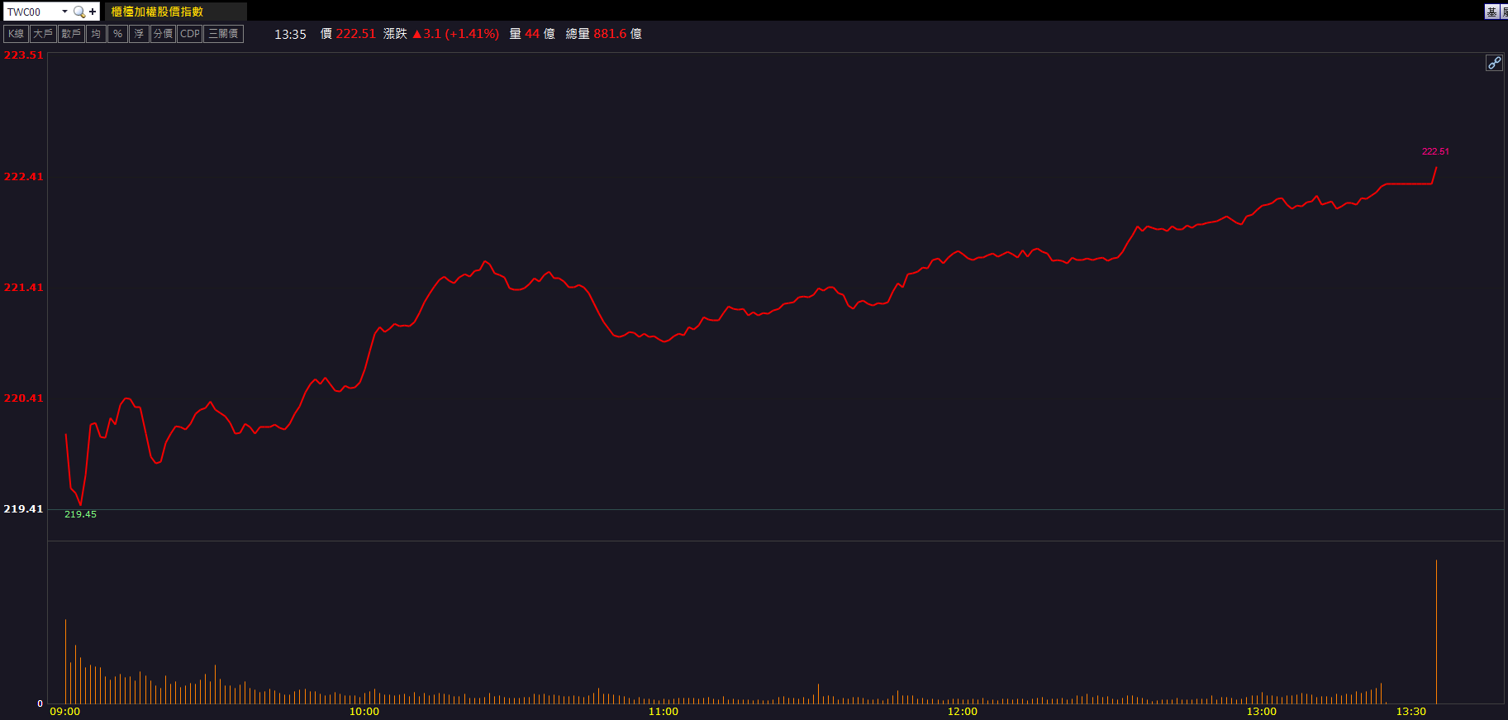Click the 11:00 time axis label

[663, 712]
